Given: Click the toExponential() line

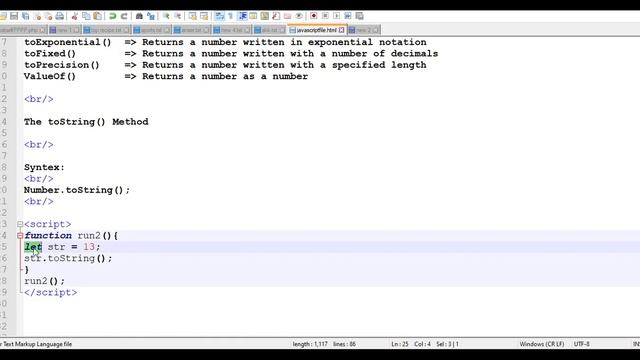Looking at the screenshot, I should [x=225, y=42].
